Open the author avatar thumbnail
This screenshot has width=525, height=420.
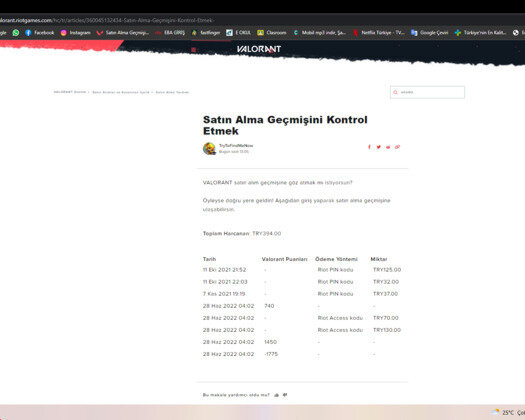coord(209,148)
